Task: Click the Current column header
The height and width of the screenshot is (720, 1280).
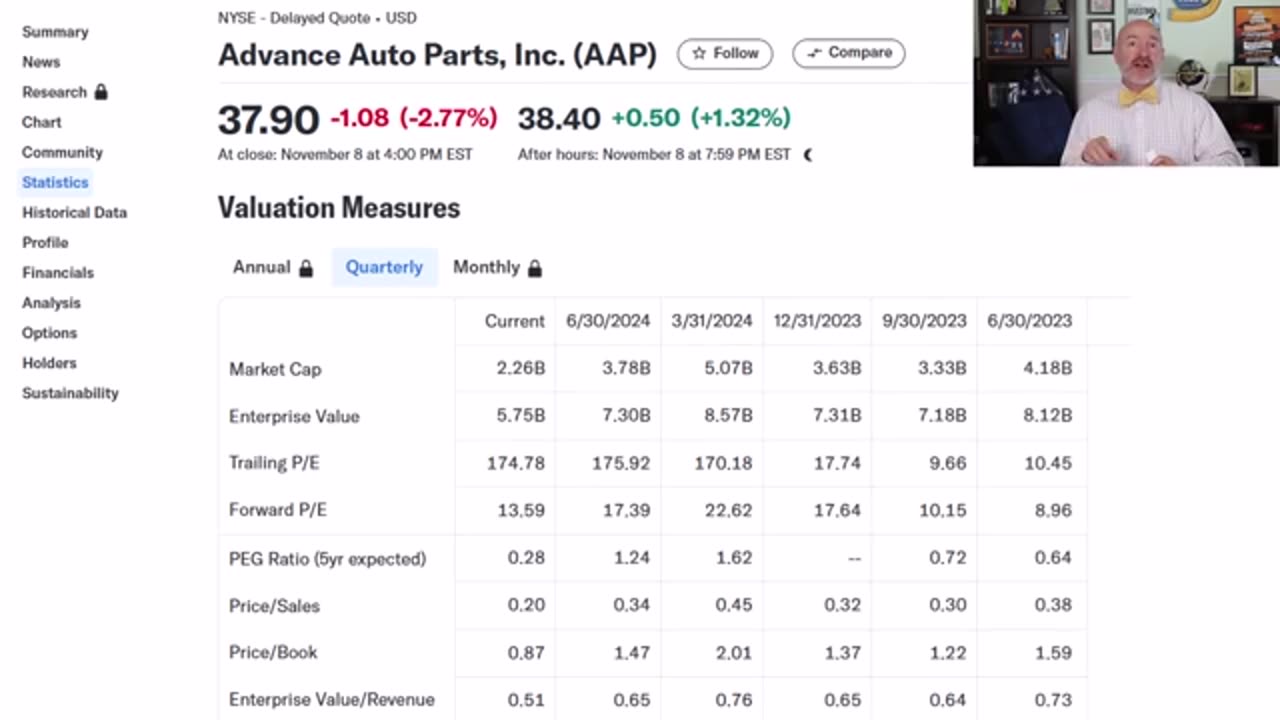Action: 515,321
